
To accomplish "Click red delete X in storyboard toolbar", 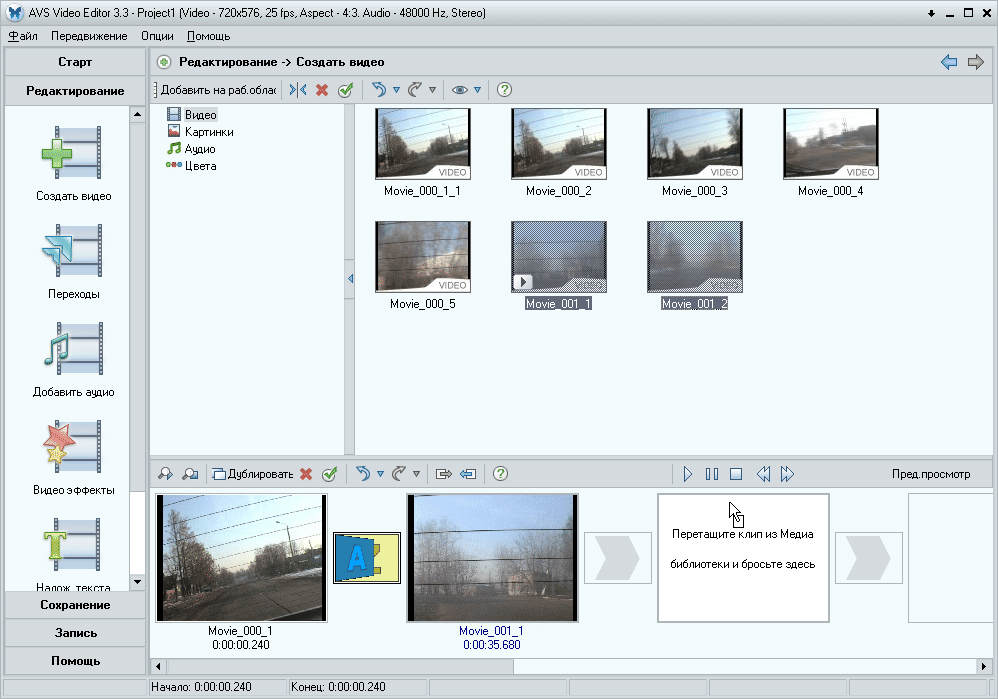I will [306, 474].
